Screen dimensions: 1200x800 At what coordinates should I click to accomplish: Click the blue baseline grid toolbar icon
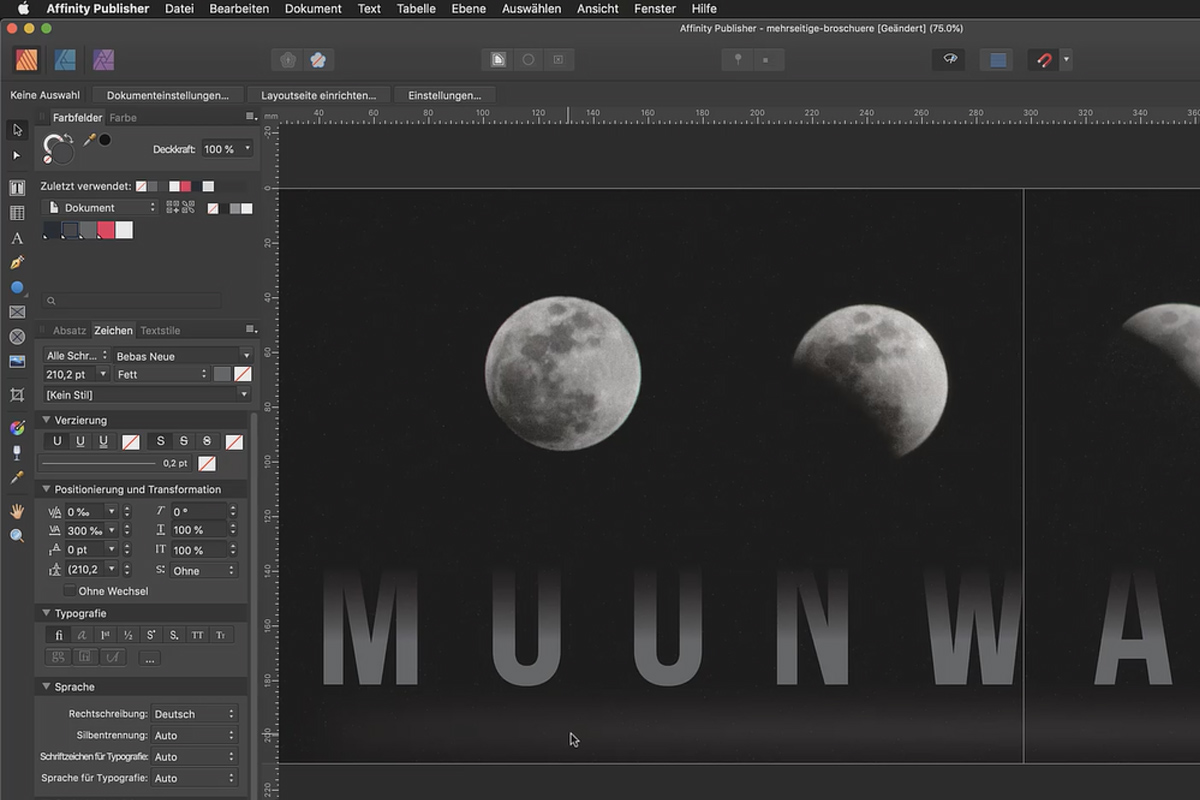click(x=997, y=60)
